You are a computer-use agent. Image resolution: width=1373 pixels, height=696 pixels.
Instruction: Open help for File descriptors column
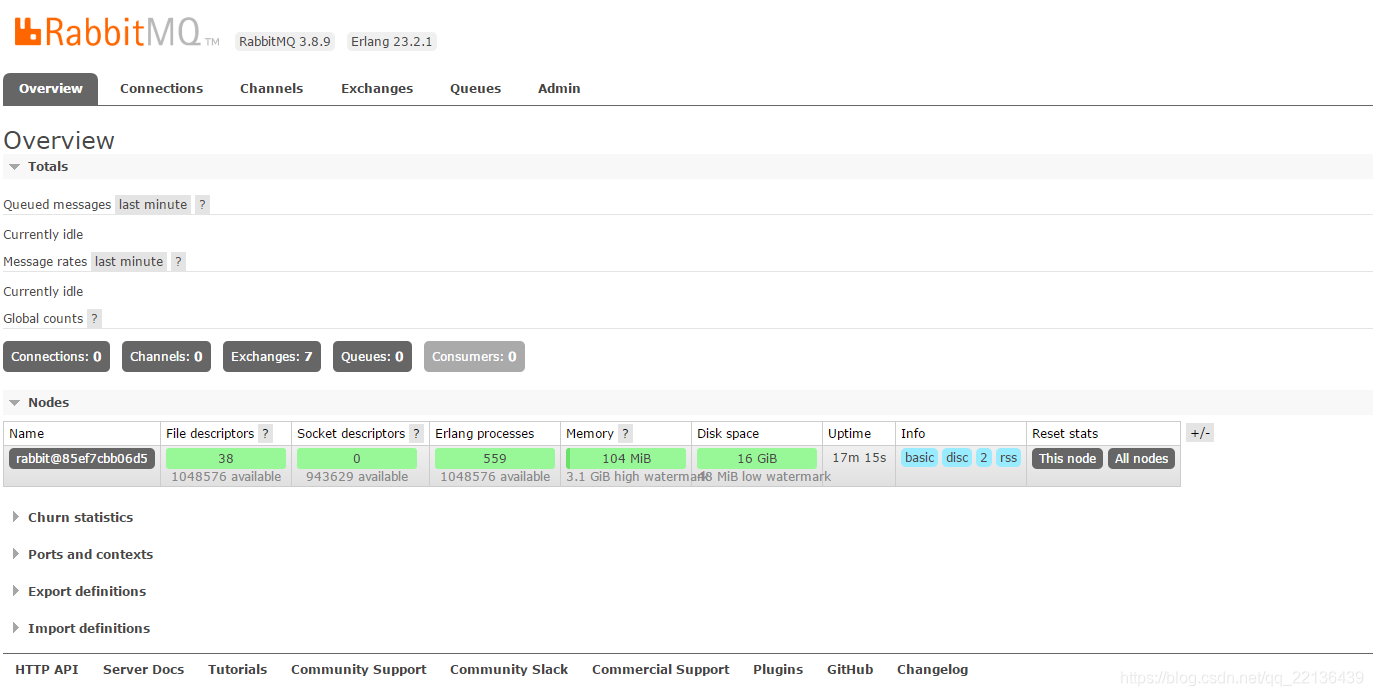(265, 433)
